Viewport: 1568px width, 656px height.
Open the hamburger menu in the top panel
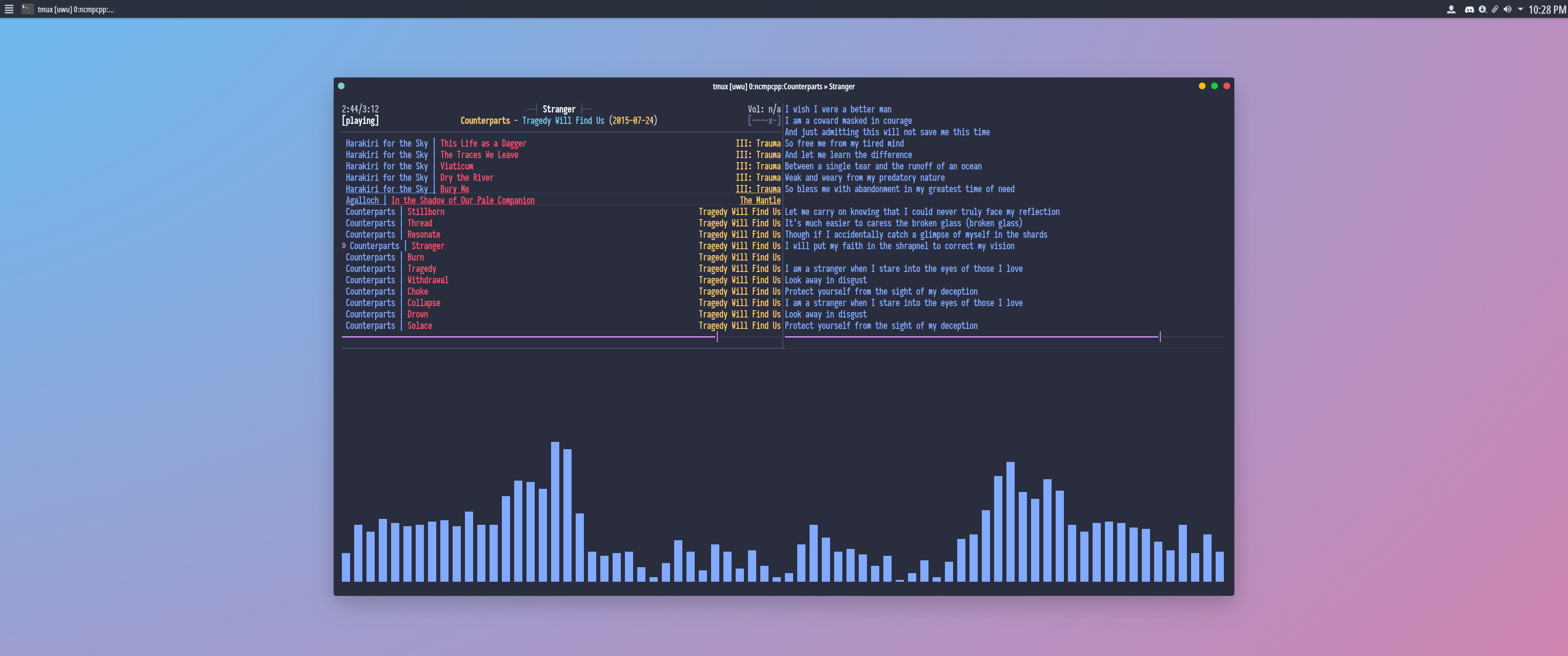(9, 9)
